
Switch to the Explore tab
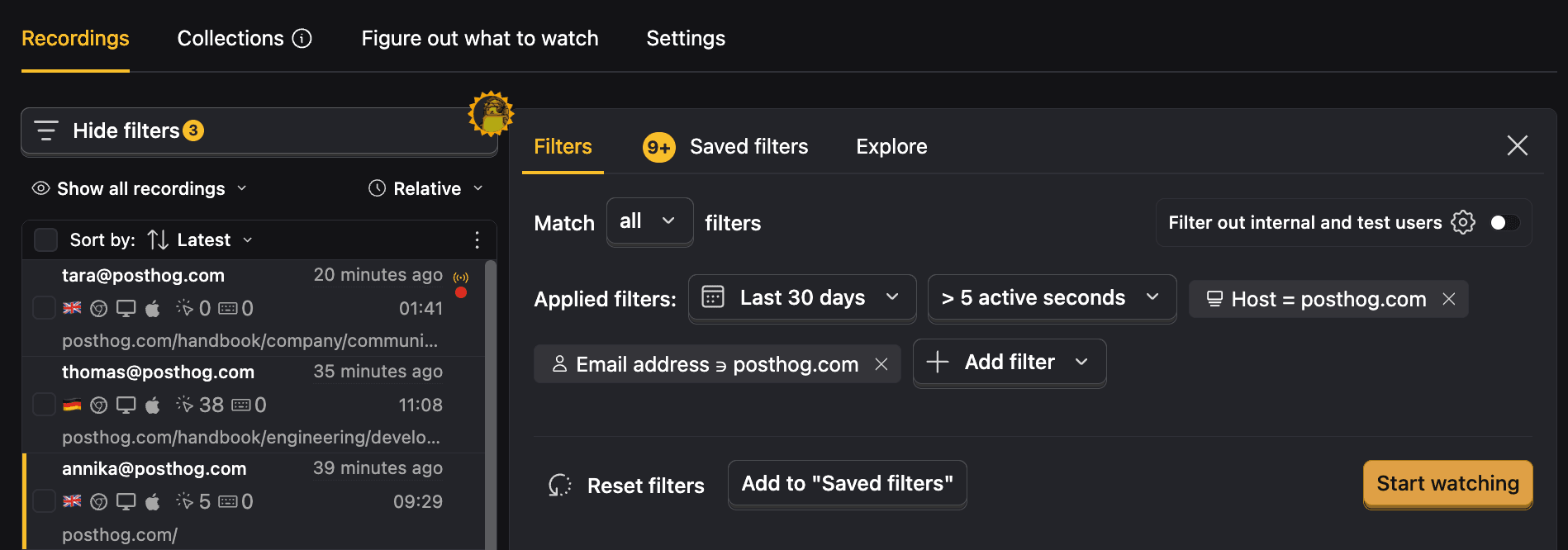pyautogui.click(x=891, y=146)
